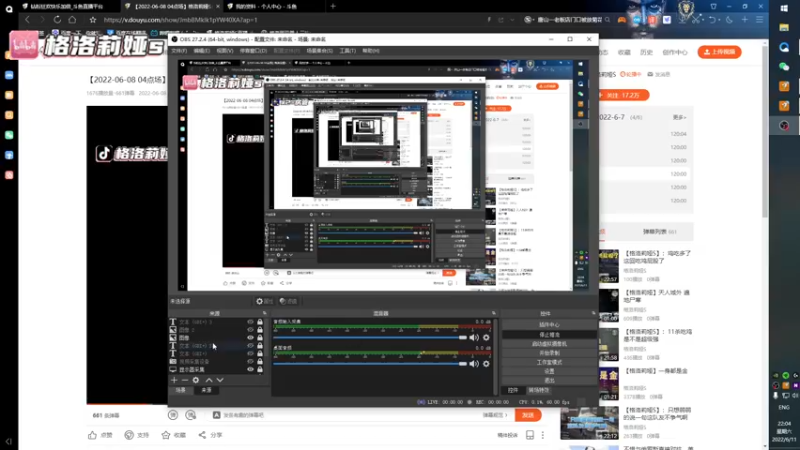Viewport: 800px width, 450px height.
Task: Click the 属性 gear button above the sources panel
Action: 265,302
